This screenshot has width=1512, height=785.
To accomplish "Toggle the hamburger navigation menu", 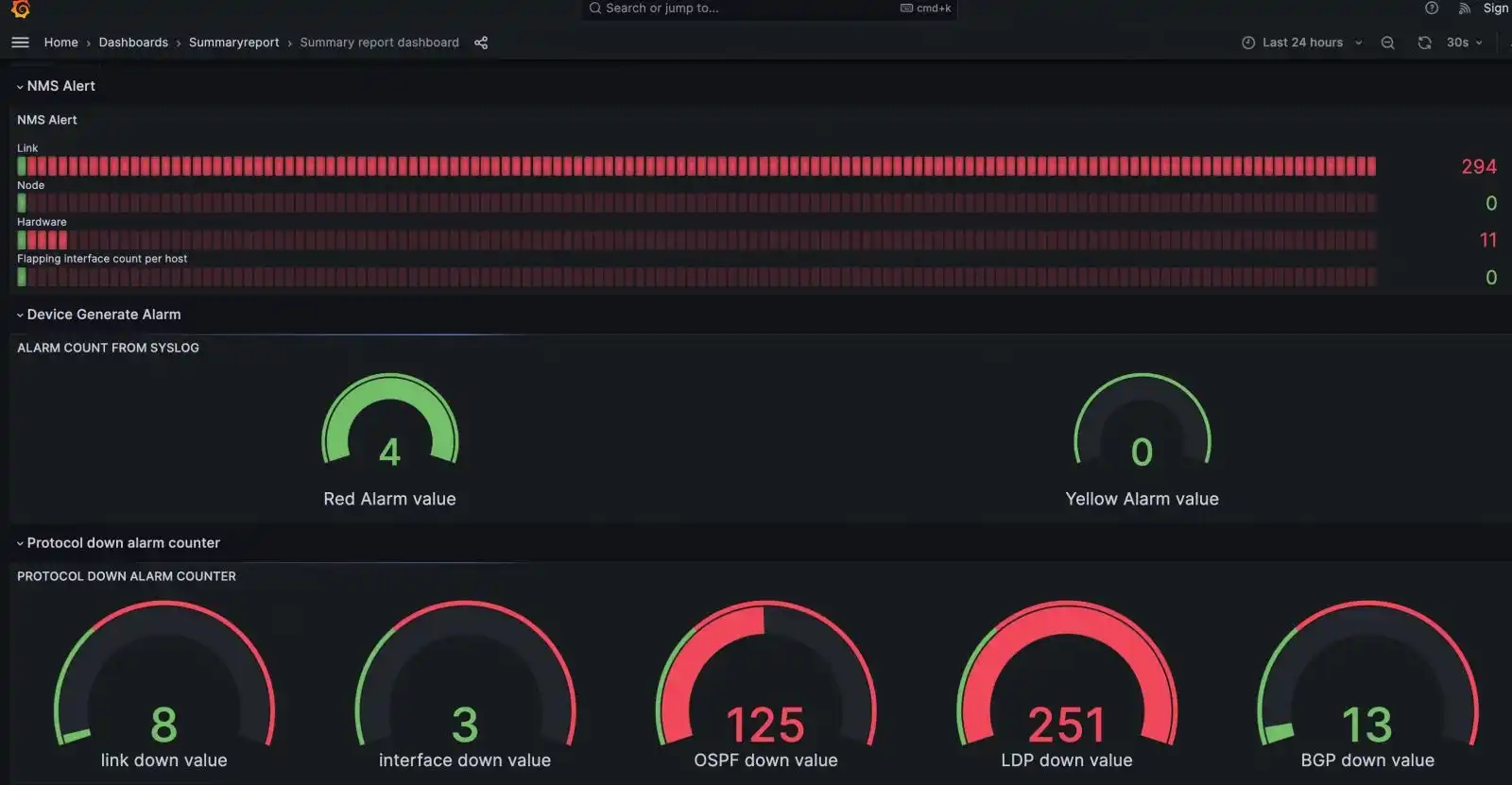I will coord(20,43).
